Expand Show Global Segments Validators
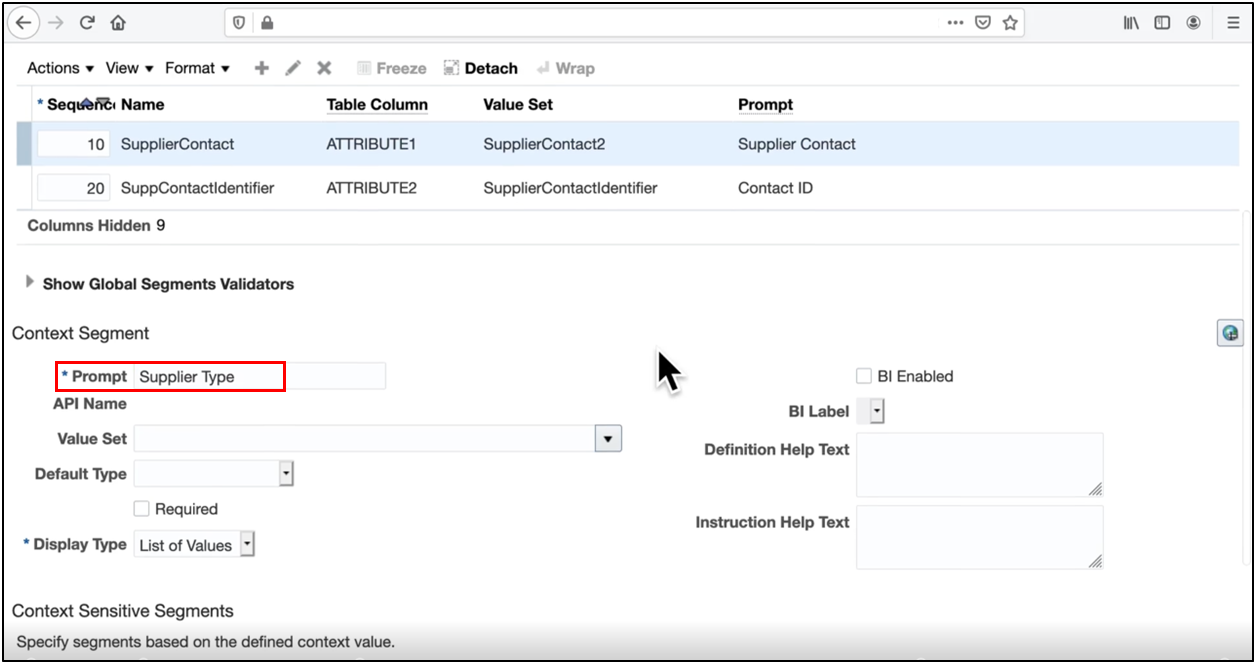This screenshot has width=1256, height=664. tap(30, 283)
